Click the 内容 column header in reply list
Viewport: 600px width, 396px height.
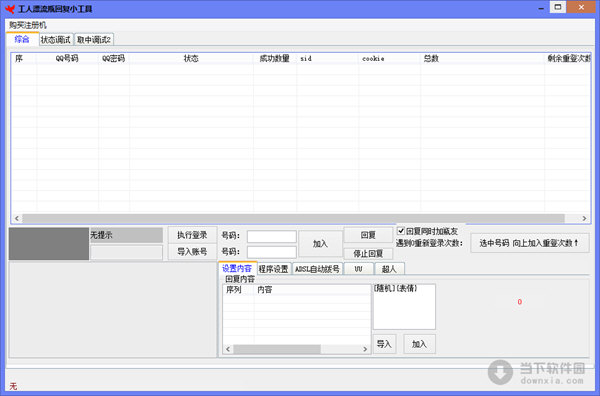click(x=312, y=290)
